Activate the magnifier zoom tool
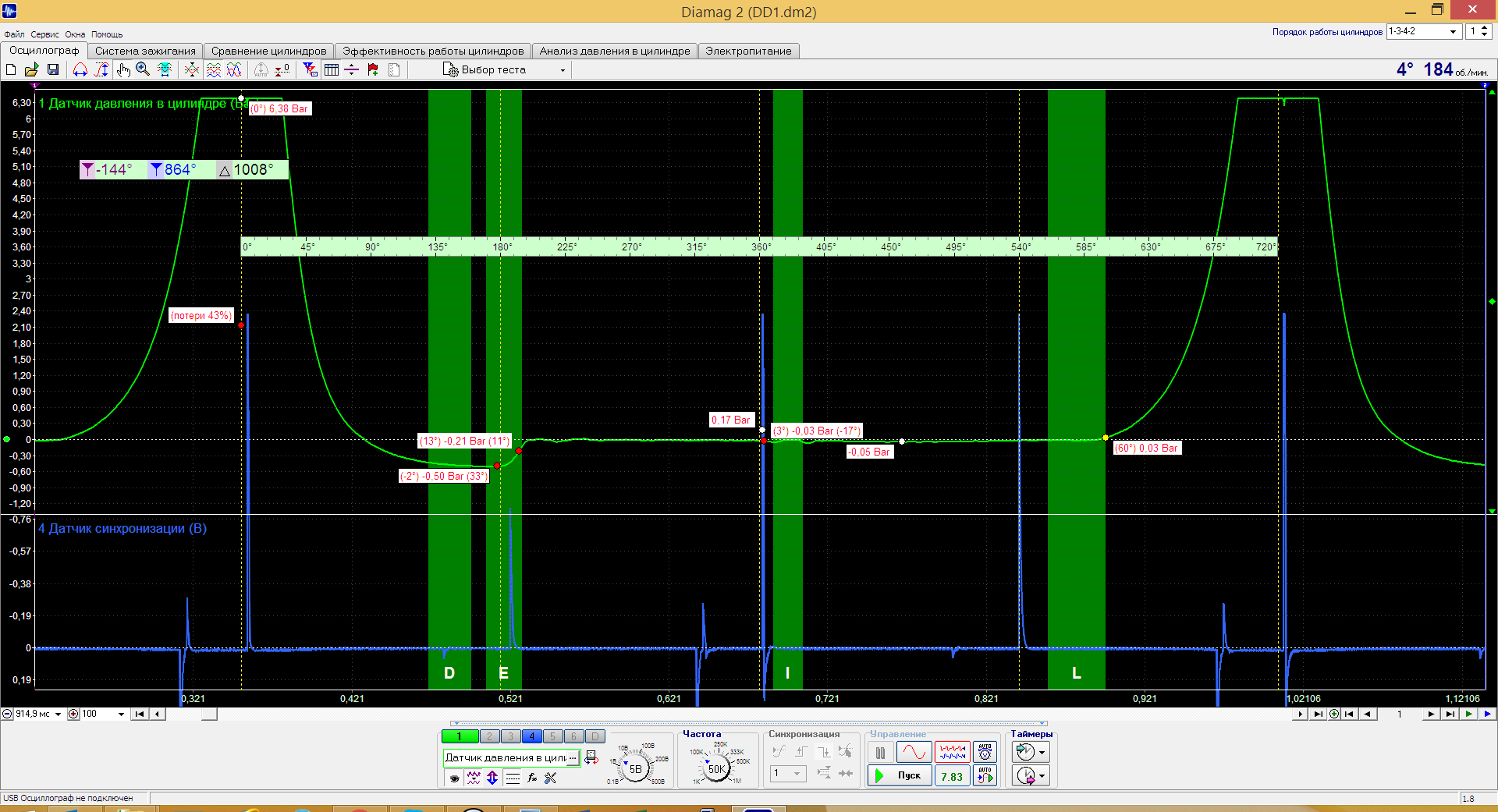The width and height of the screenshot is (1498, 812). [143, 69]
